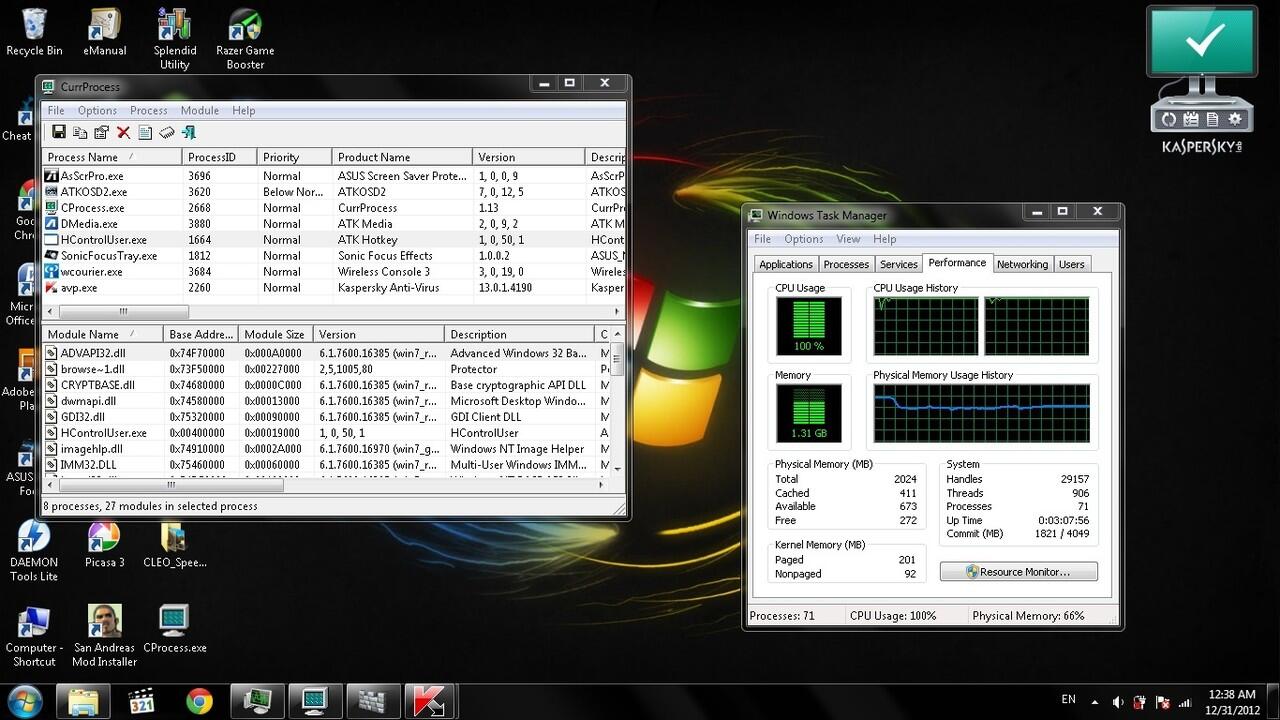1280x720 pixels.
Task: Click the report page icon in CurrProcess toolbar
Action: pyautogui.click(x=145, y=132)
